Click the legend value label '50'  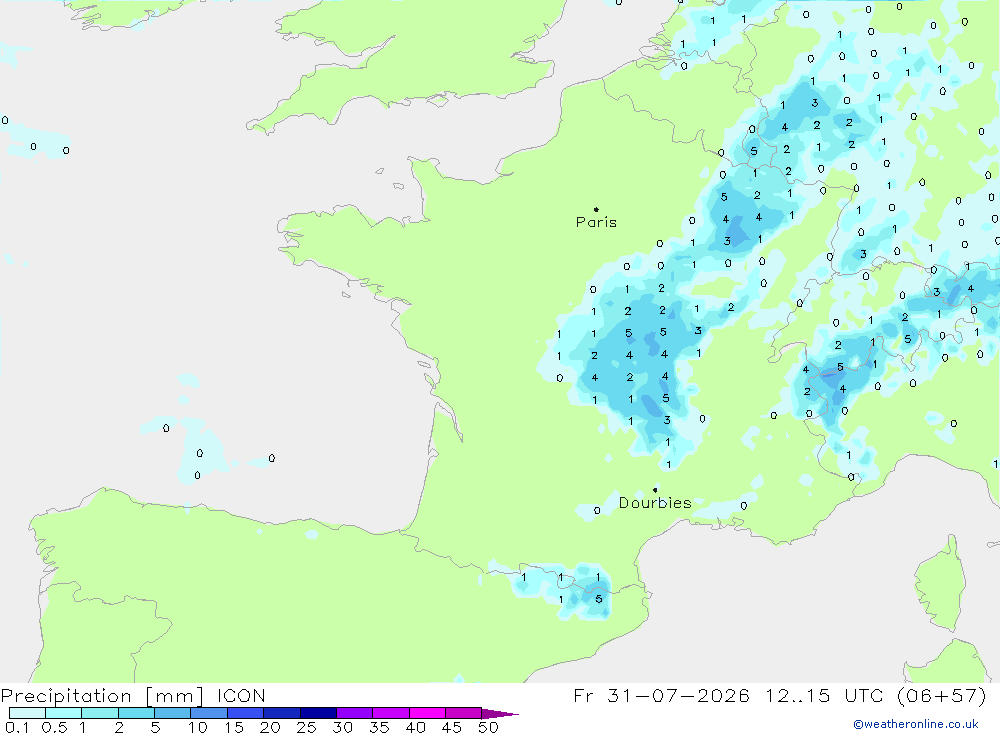(x=489, y=727)
